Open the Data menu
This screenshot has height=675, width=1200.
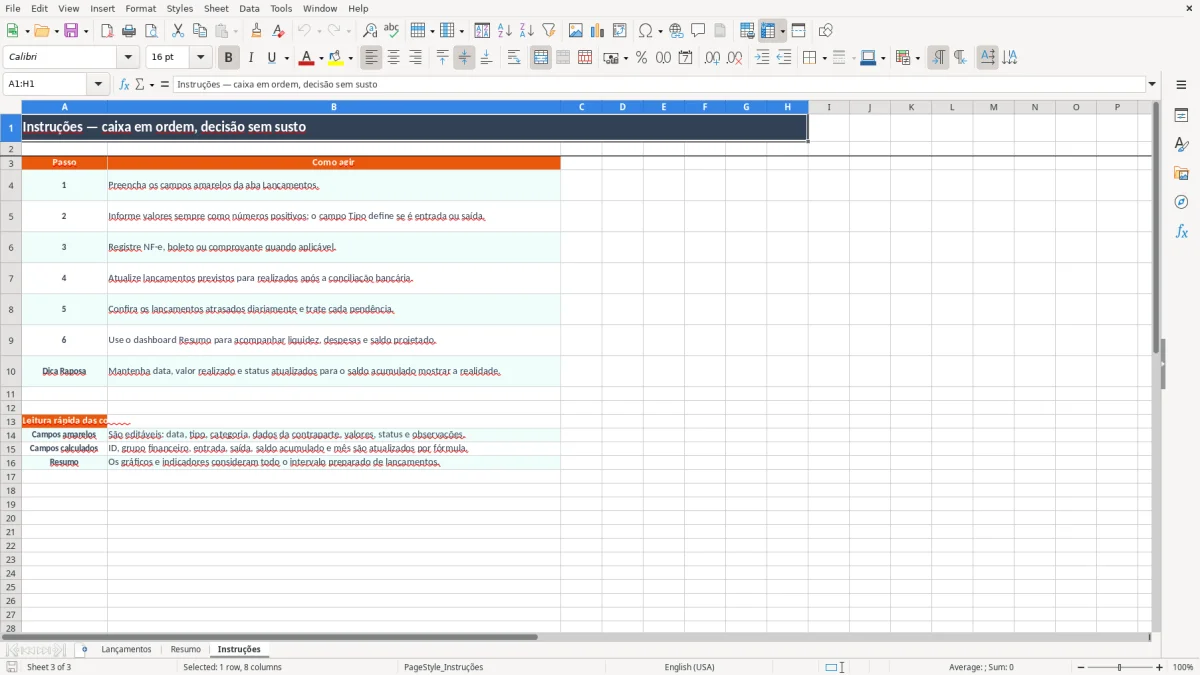tap(249, 8)
